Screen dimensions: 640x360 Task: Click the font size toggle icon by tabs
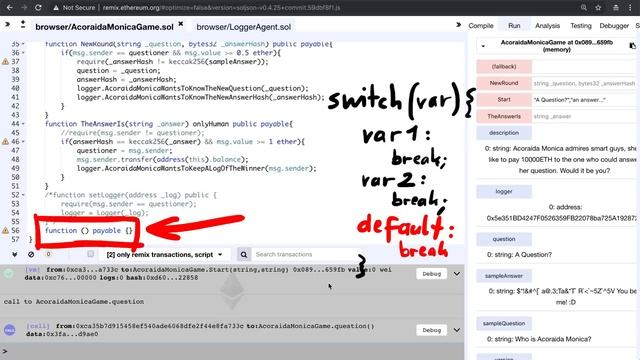pos(23,24)
